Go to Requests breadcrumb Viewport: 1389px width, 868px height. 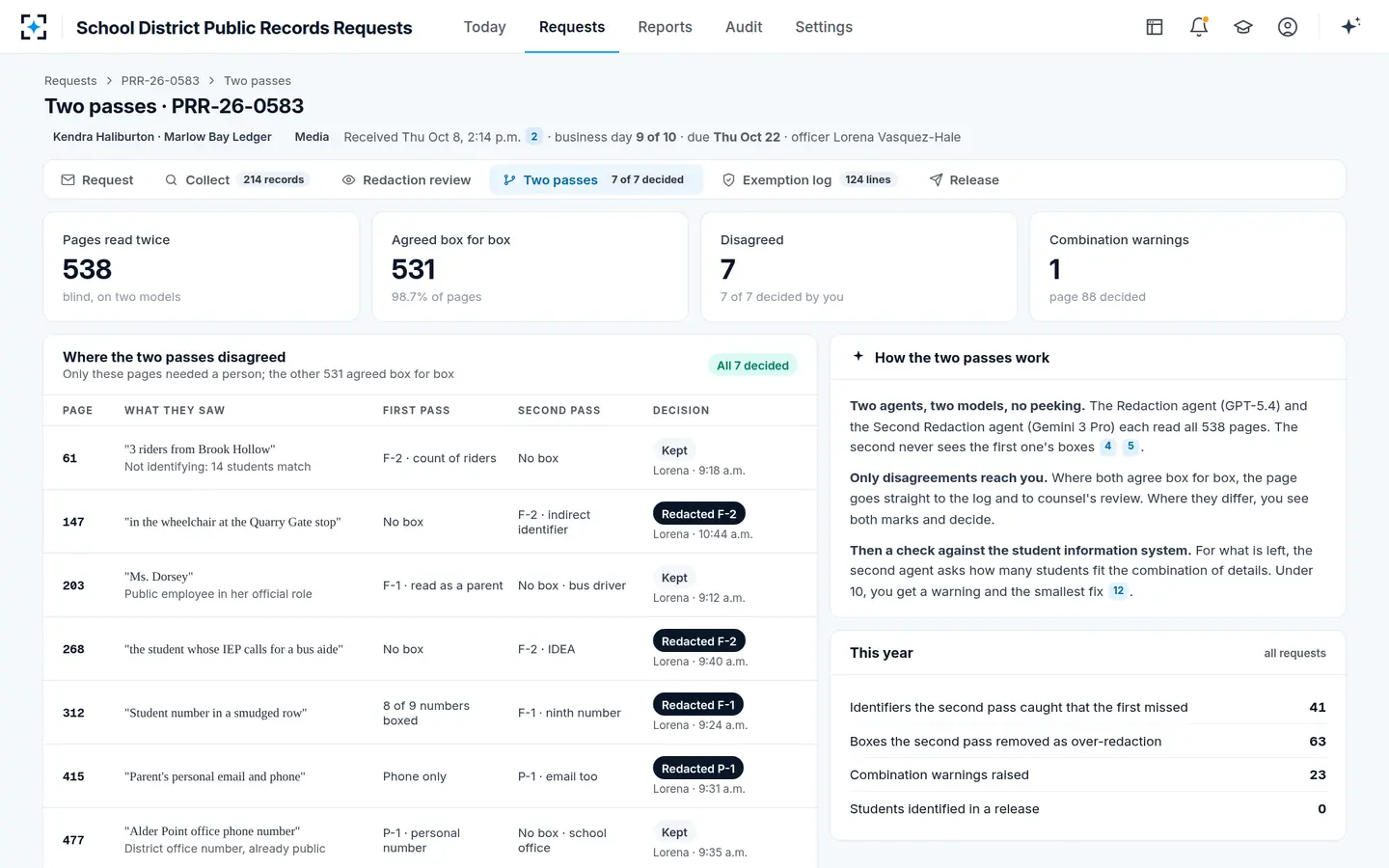(70, 81)
